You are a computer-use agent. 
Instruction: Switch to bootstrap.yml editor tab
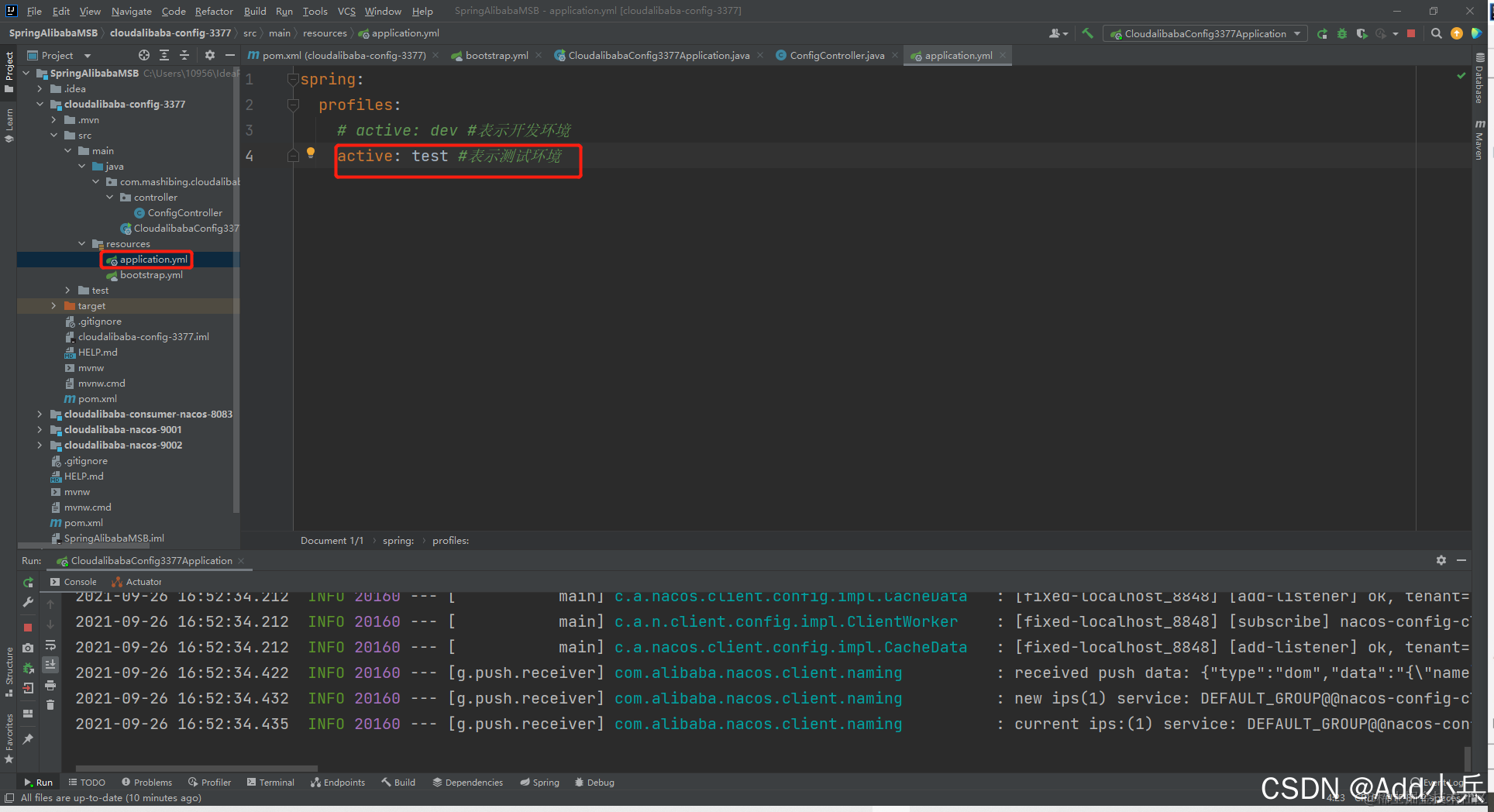pyautogui.click(x=496, y=55)
